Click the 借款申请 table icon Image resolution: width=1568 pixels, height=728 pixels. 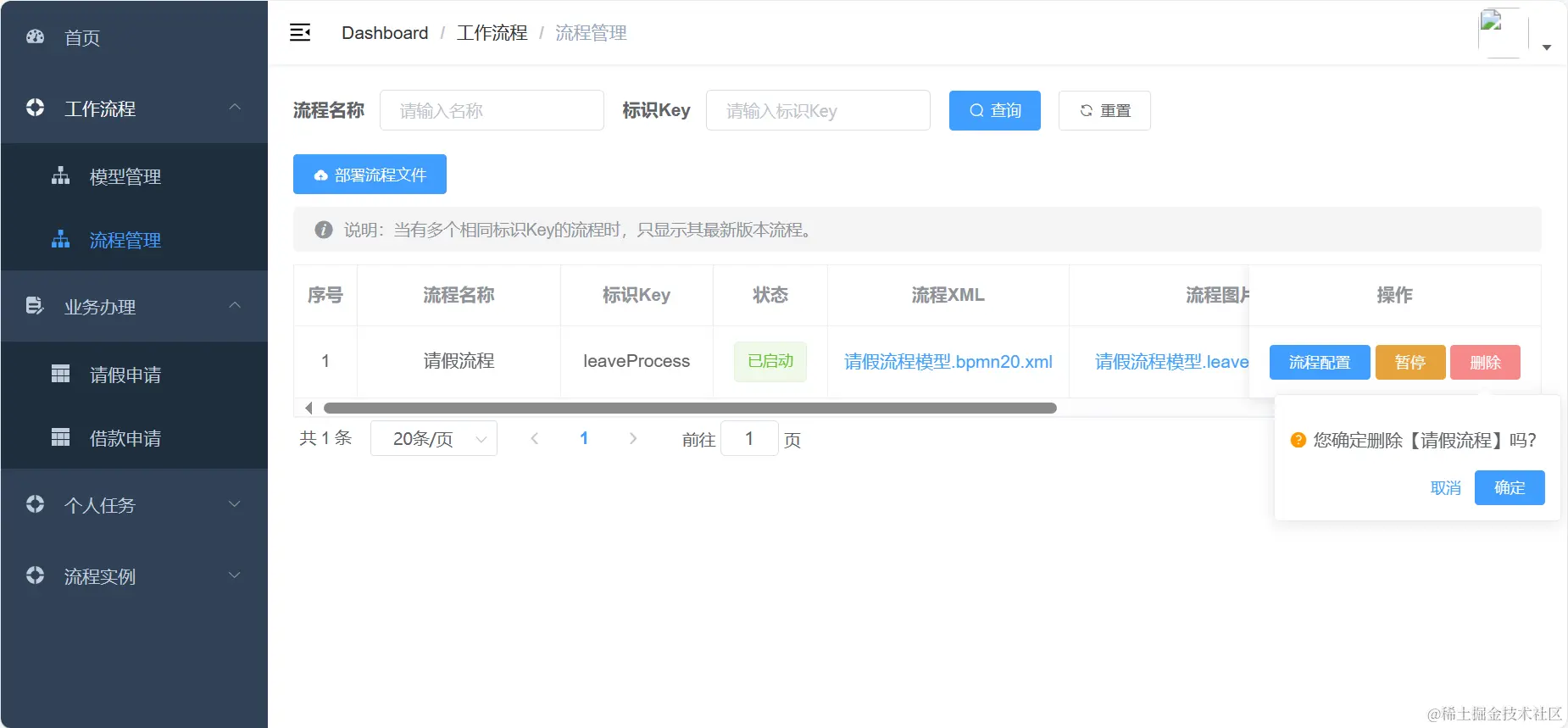point(60,437)
